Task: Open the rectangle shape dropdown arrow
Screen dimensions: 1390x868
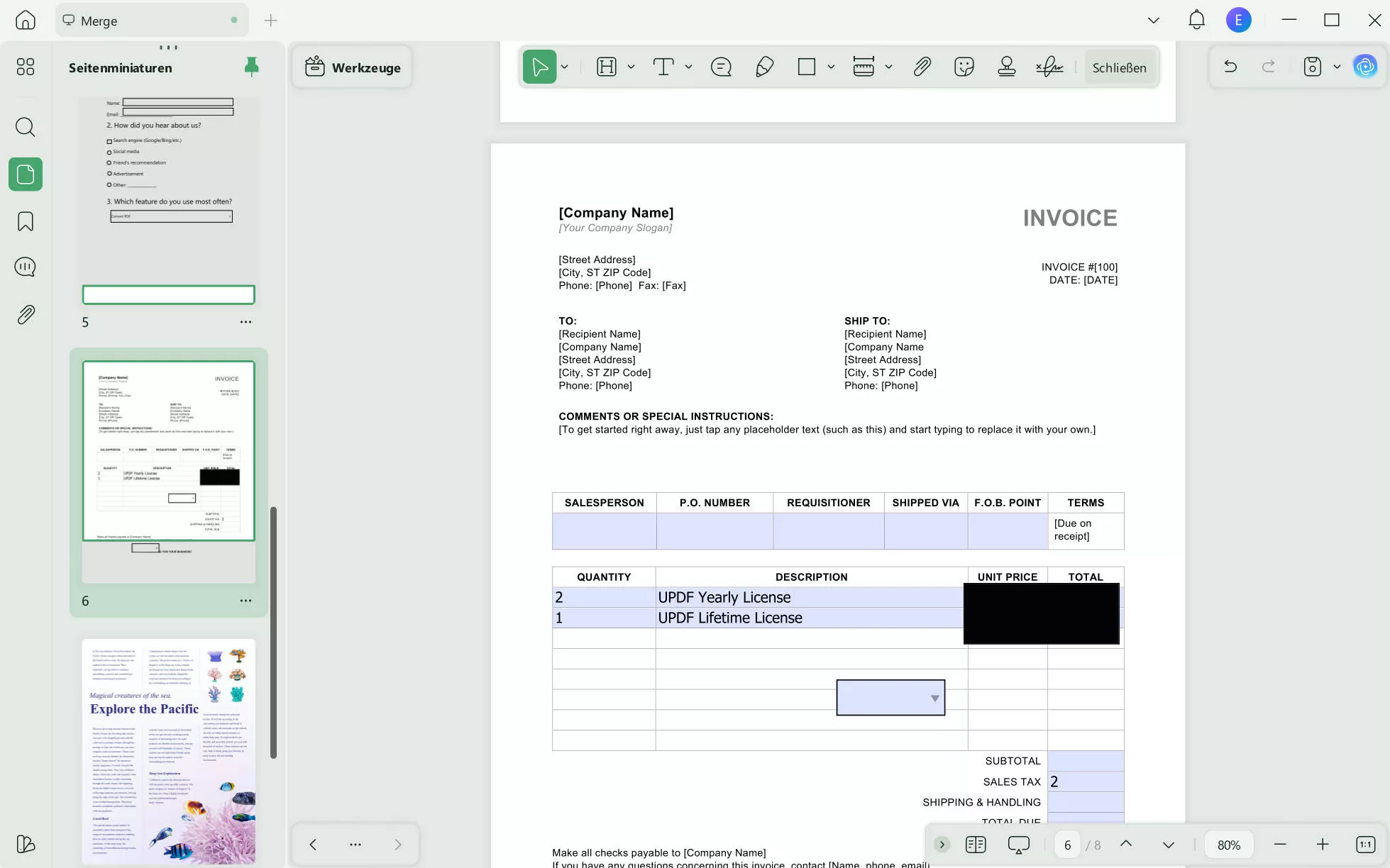Action: click(x=831, y=67)
